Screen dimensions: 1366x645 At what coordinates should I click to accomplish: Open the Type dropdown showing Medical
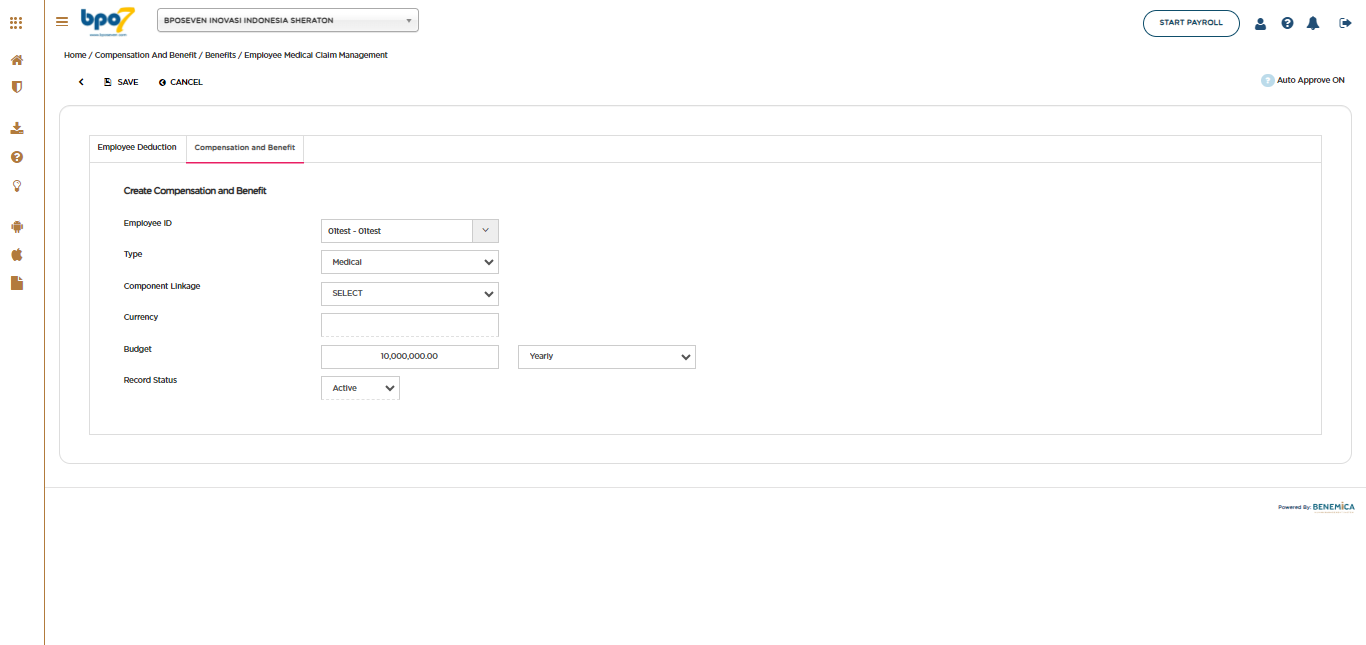(410, 262)
